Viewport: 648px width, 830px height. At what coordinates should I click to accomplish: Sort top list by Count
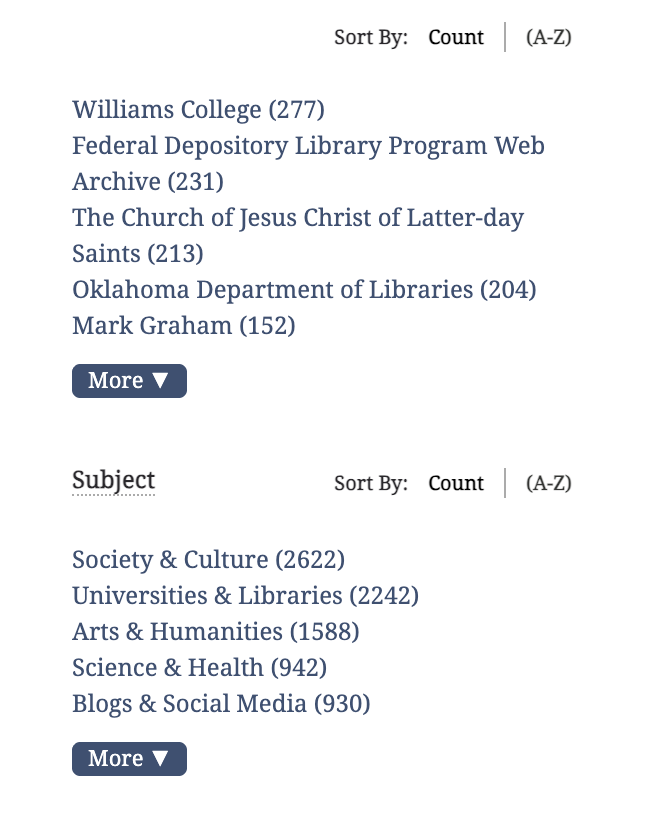456,38
